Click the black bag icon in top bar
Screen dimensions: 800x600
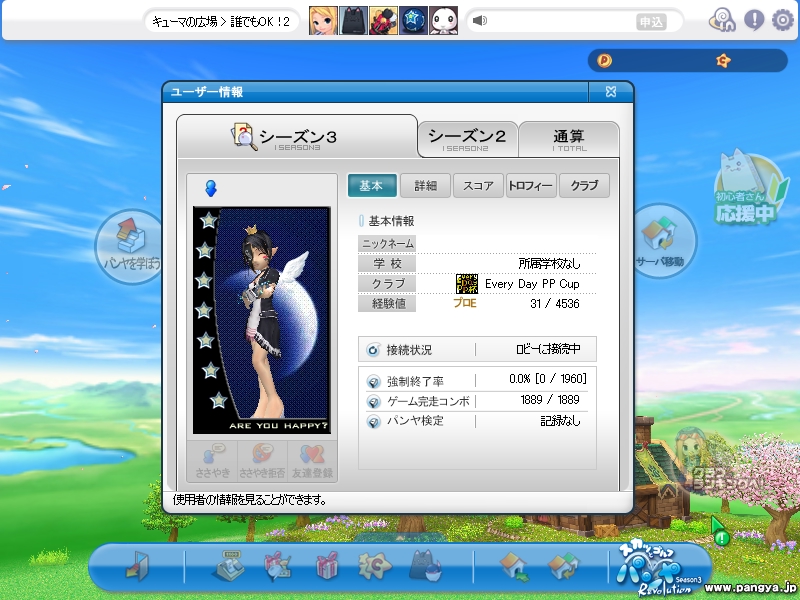click(353, 20)
